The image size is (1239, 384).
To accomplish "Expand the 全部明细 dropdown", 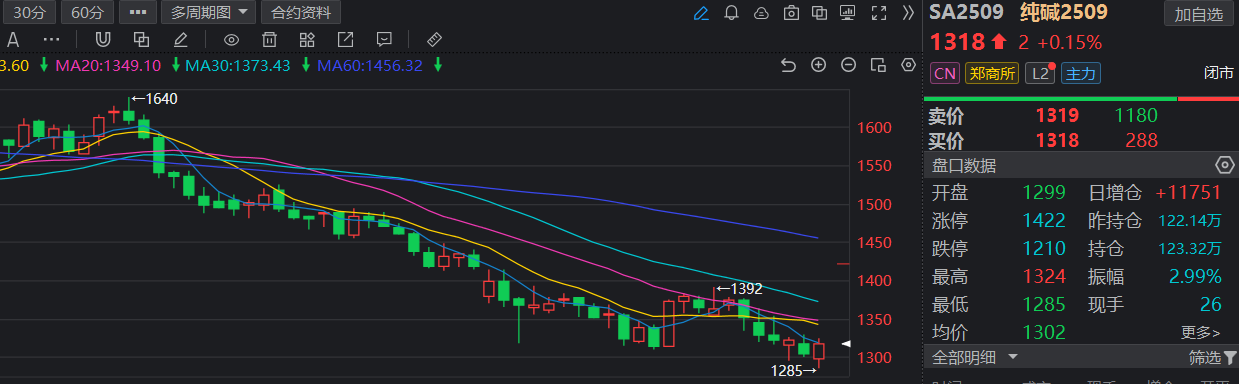I will [975, 357].
